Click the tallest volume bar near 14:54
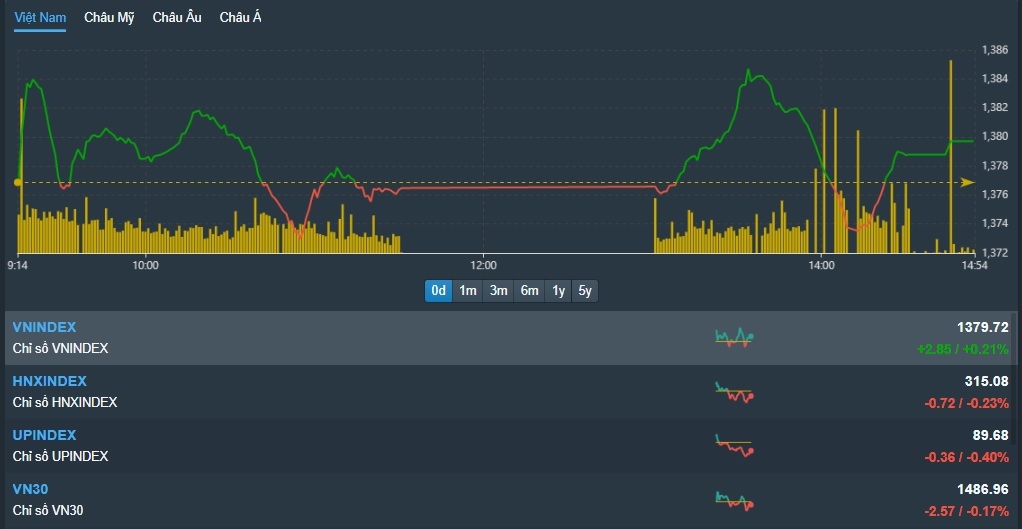Viewport: 1022px width, 529px height. tap(950, 150)
